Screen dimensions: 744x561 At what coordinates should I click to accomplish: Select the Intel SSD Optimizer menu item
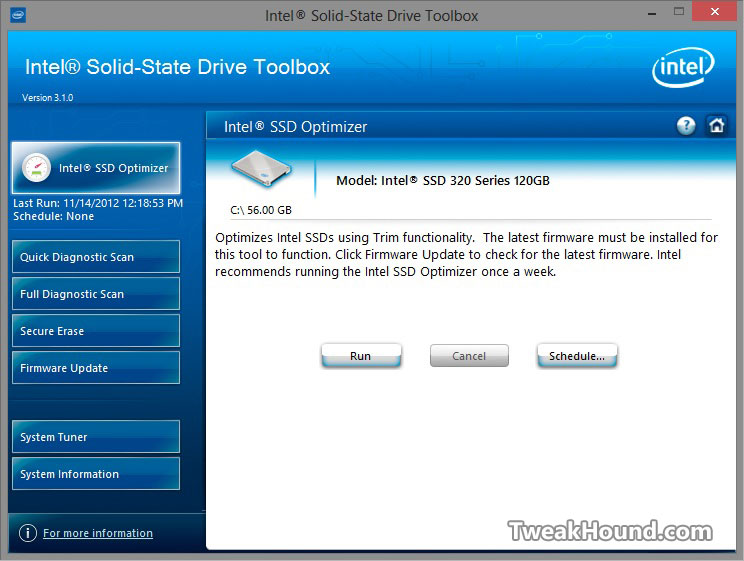pyautogui.click(x=96, y=168)
